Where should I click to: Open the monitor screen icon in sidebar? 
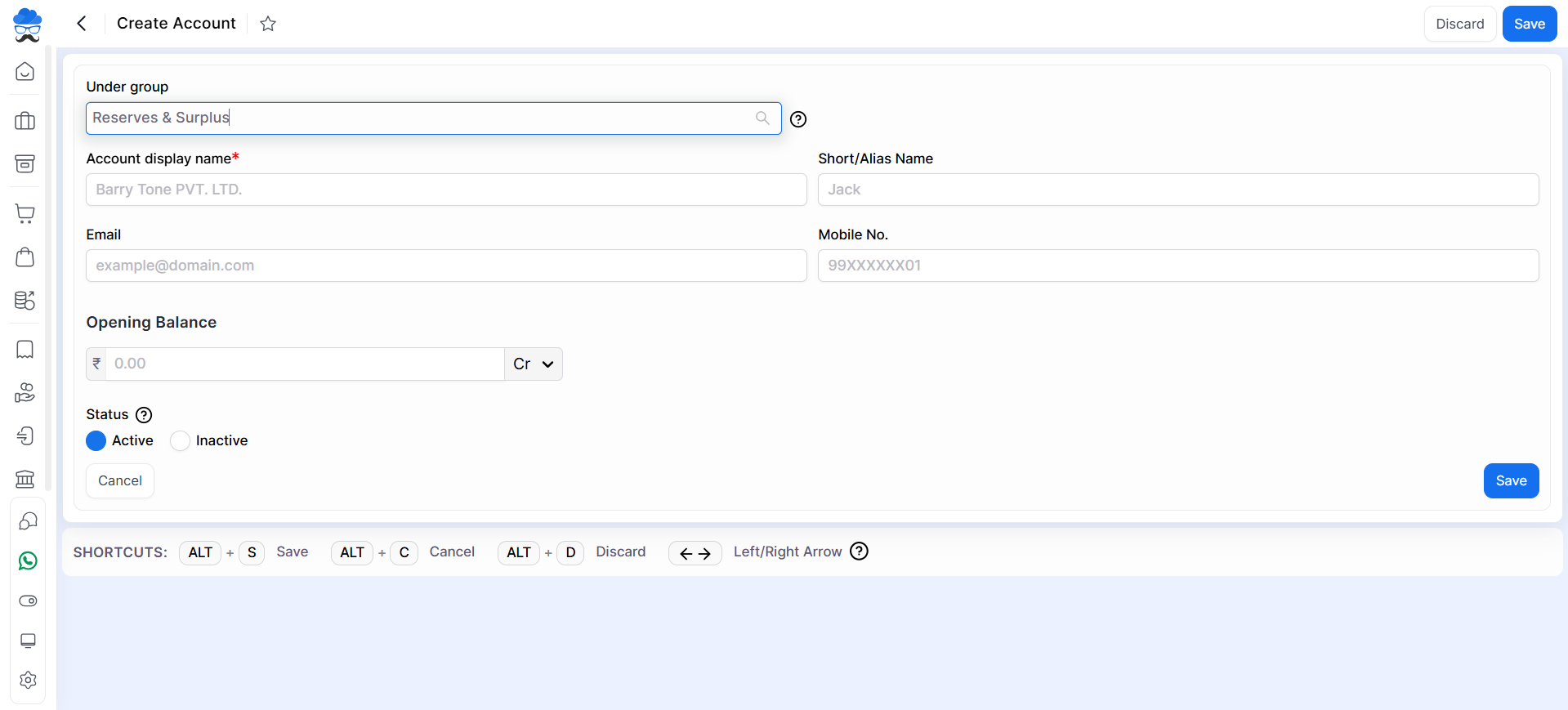click(28, 641)
